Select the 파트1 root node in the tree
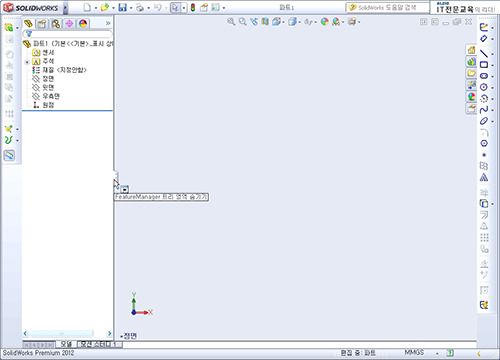500x360 pixels. (68, 44)
